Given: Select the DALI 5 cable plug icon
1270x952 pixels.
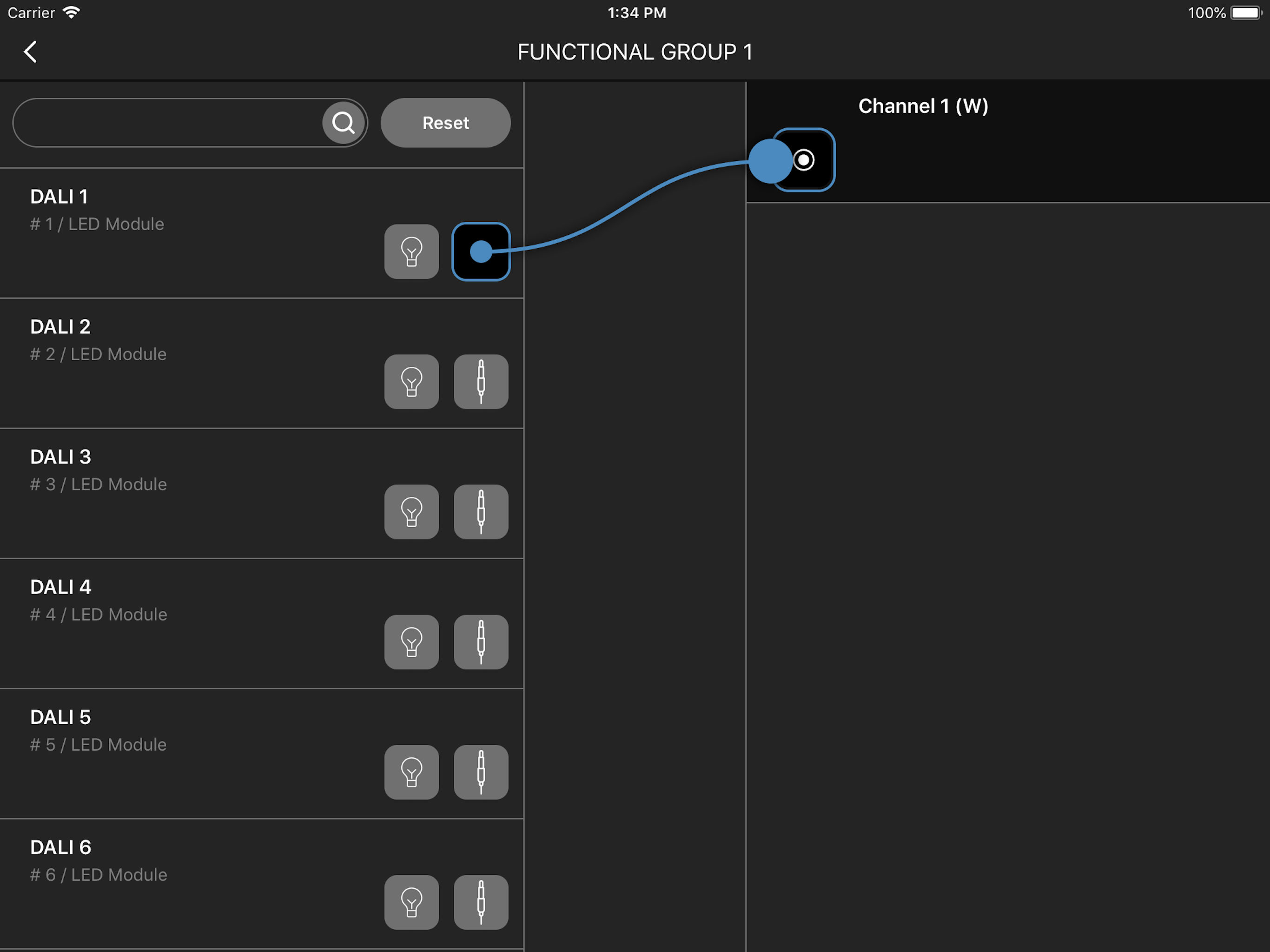Looking at the screenshot, I should (481, 772).
